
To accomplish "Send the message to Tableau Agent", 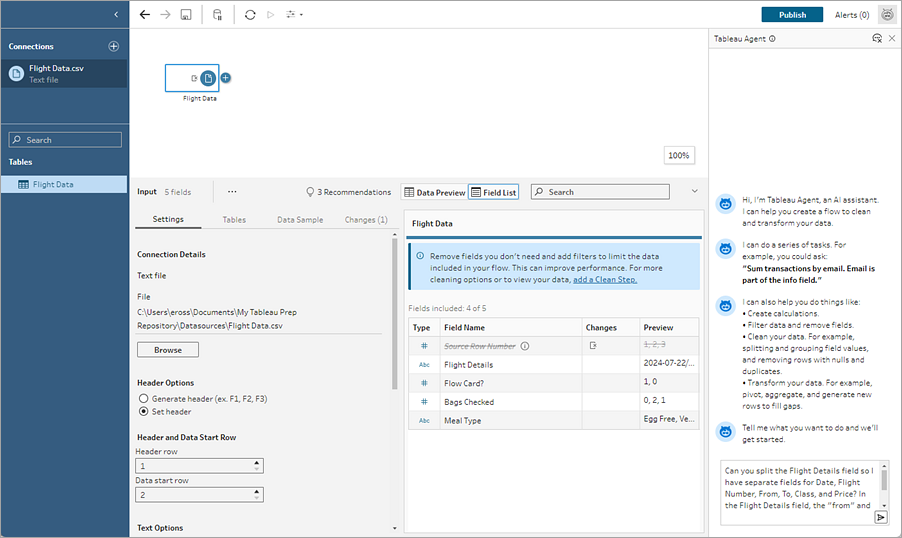I will (x=881, y=517).
